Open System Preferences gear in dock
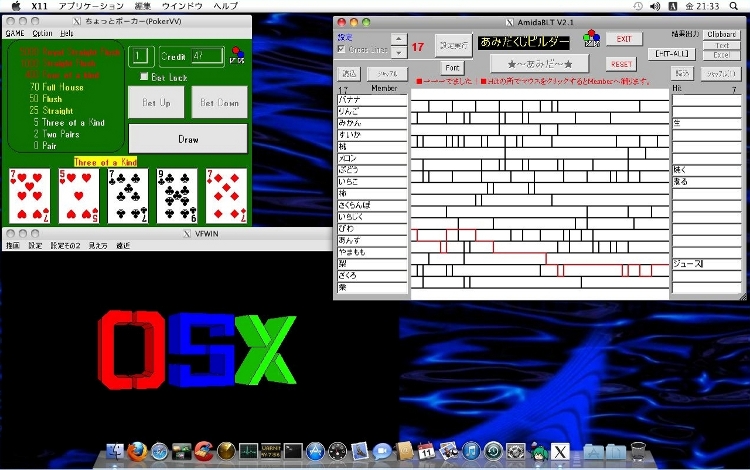Image resolution: width=750 pixels, height=470 pixels. pos(516,451)
